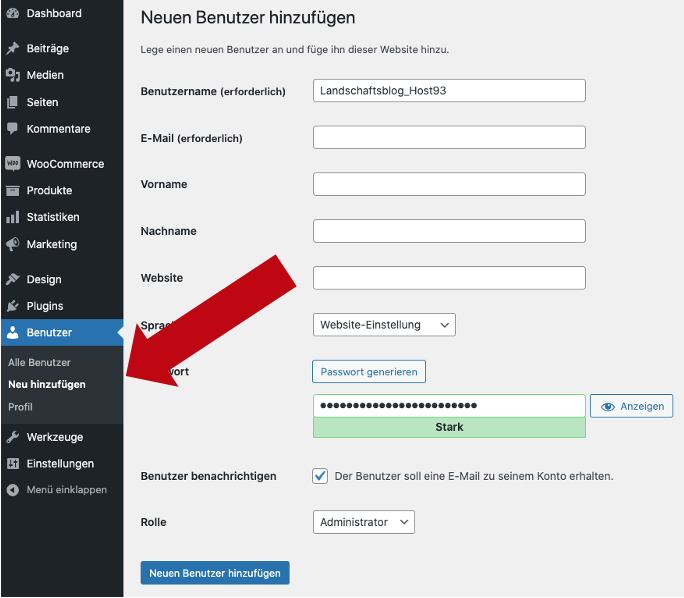Open Einstellungen menu entry
This screenshot has width=684, height=598.
coord(62,463)
